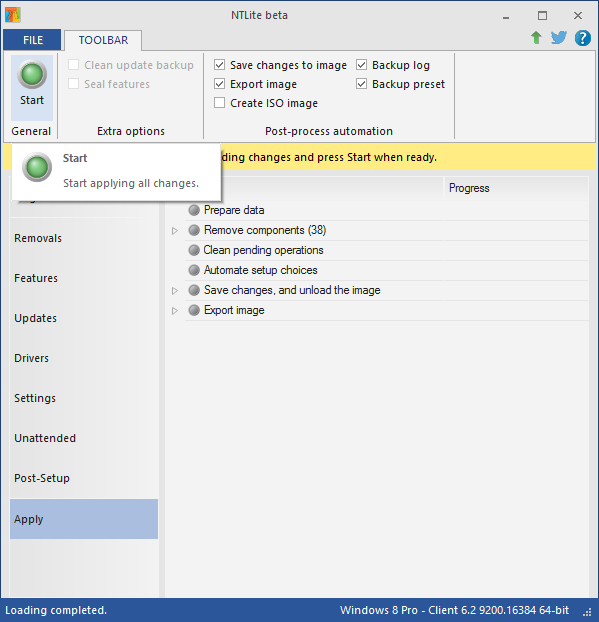Open the Removals page in sidebar

pyautogui.click(x=84, y=238)
